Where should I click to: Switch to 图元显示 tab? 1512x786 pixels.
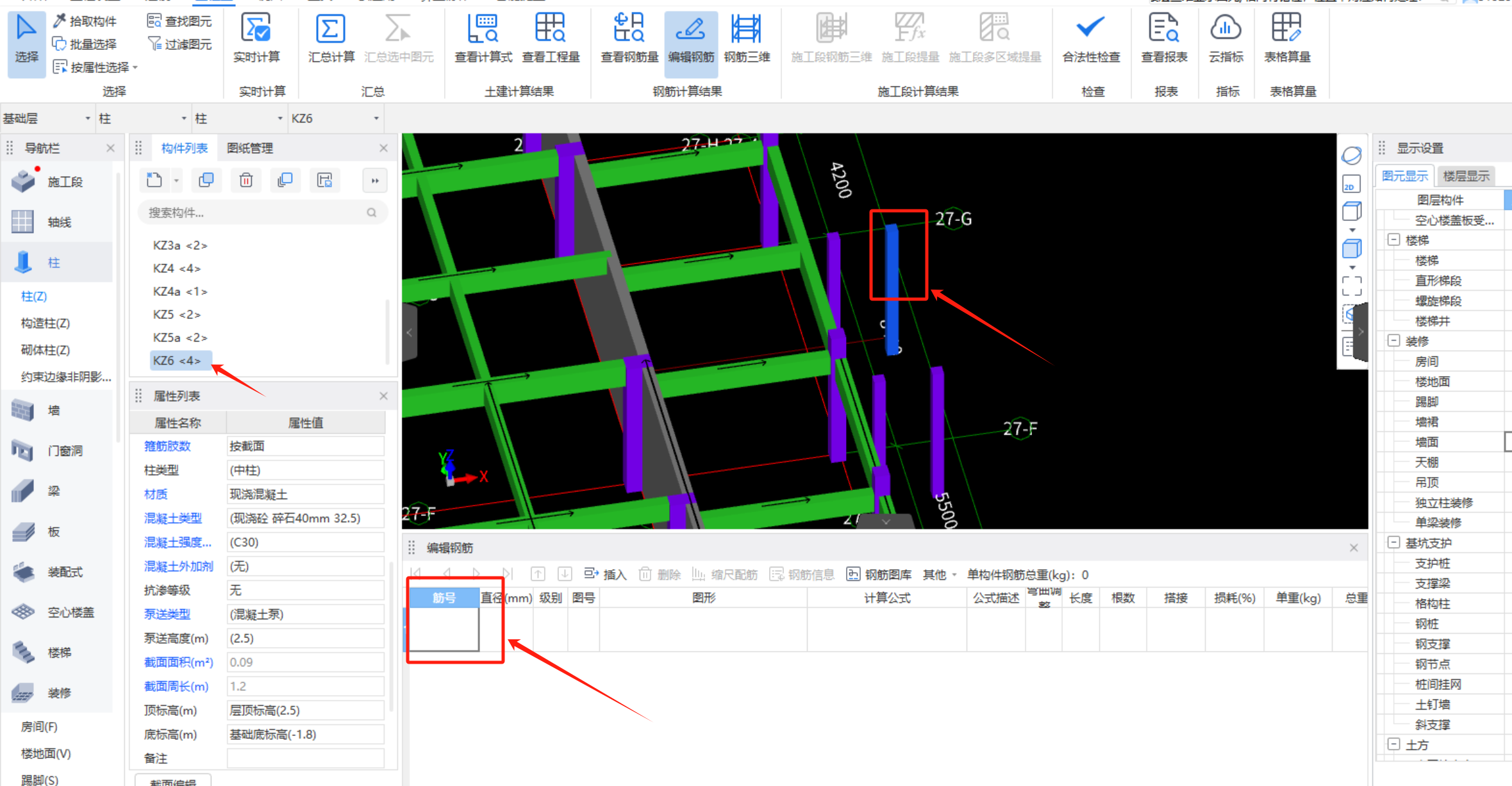[1405, 176]
